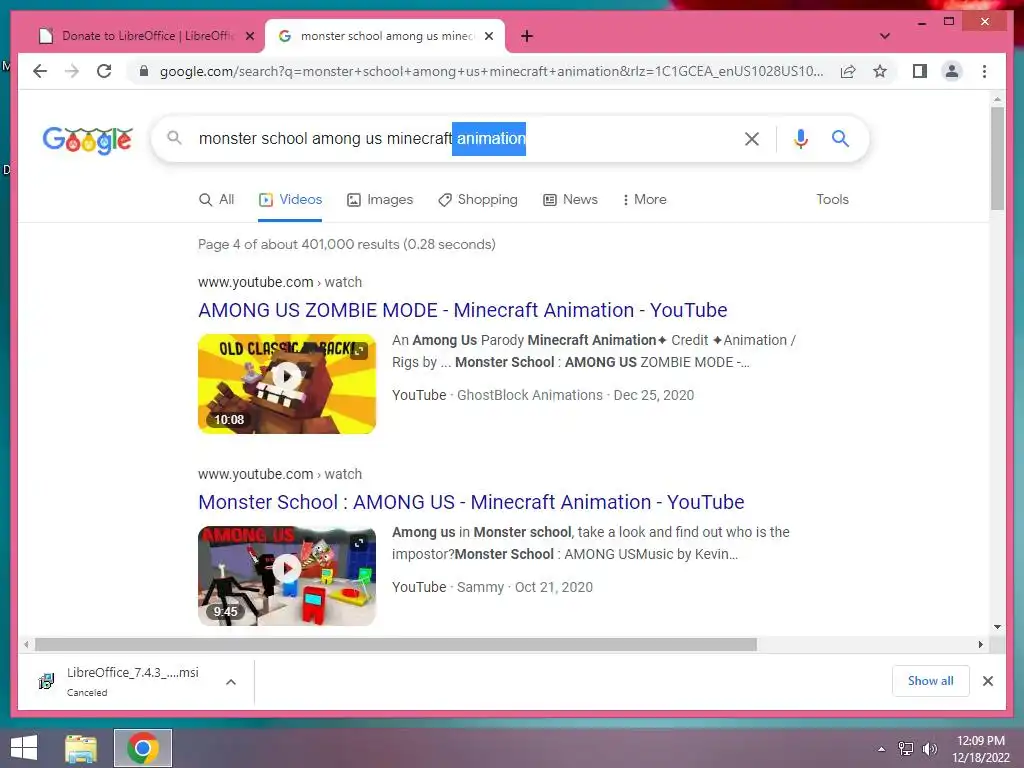Expand the More search categories
The image size is (1024, 768).
click(x=645, y=200)
